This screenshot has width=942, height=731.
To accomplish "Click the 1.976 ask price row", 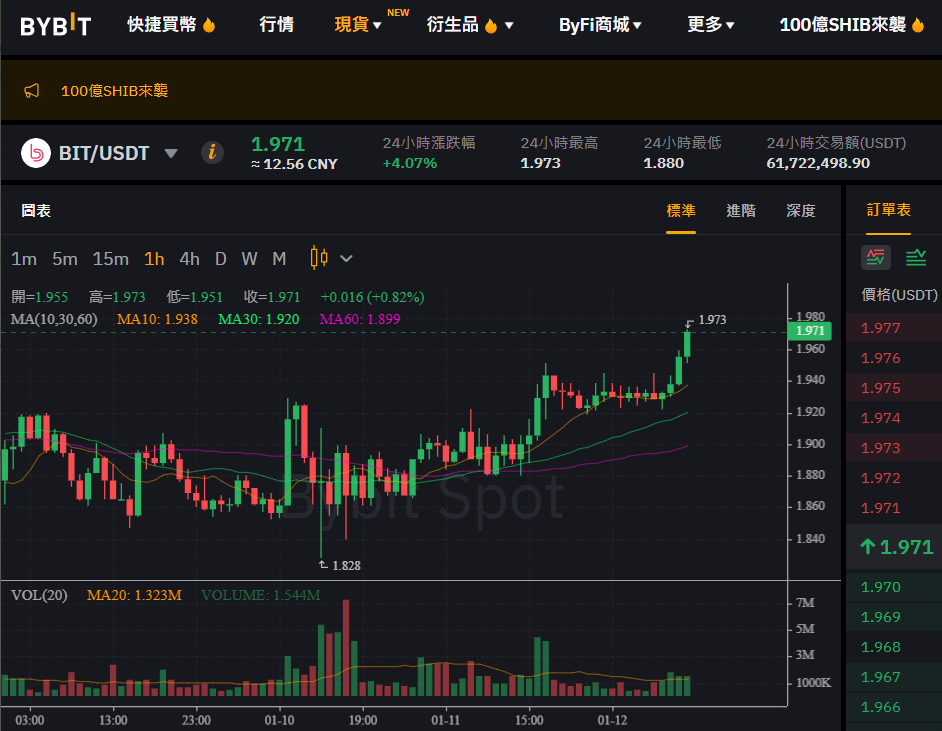I will 894,358.
